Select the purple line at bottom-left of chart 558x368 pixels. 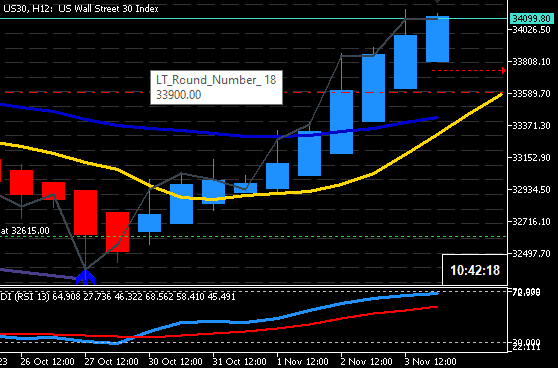(38, 274)
